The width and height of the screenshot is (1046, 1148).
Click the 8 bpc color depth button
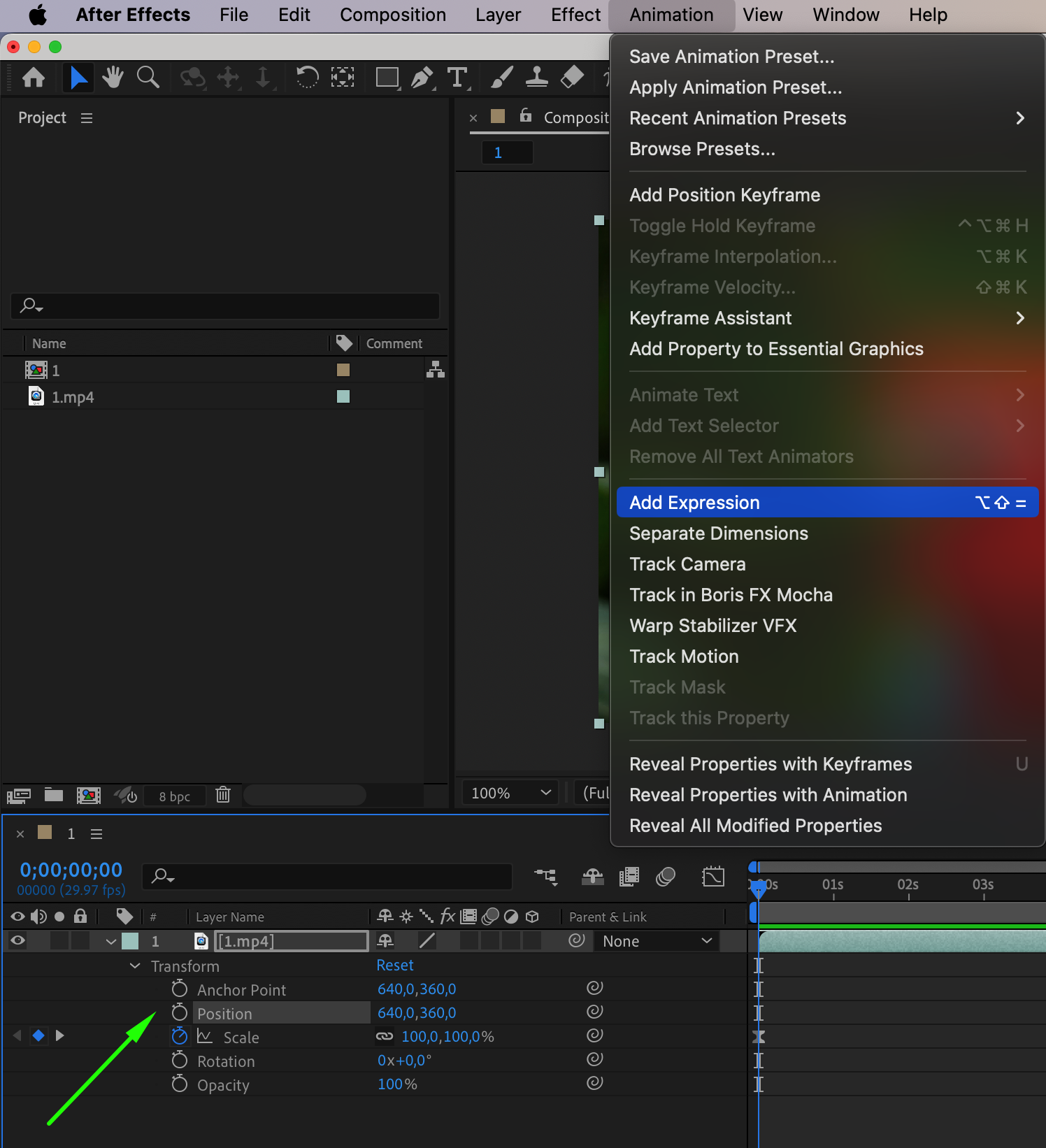click(174, 796)
